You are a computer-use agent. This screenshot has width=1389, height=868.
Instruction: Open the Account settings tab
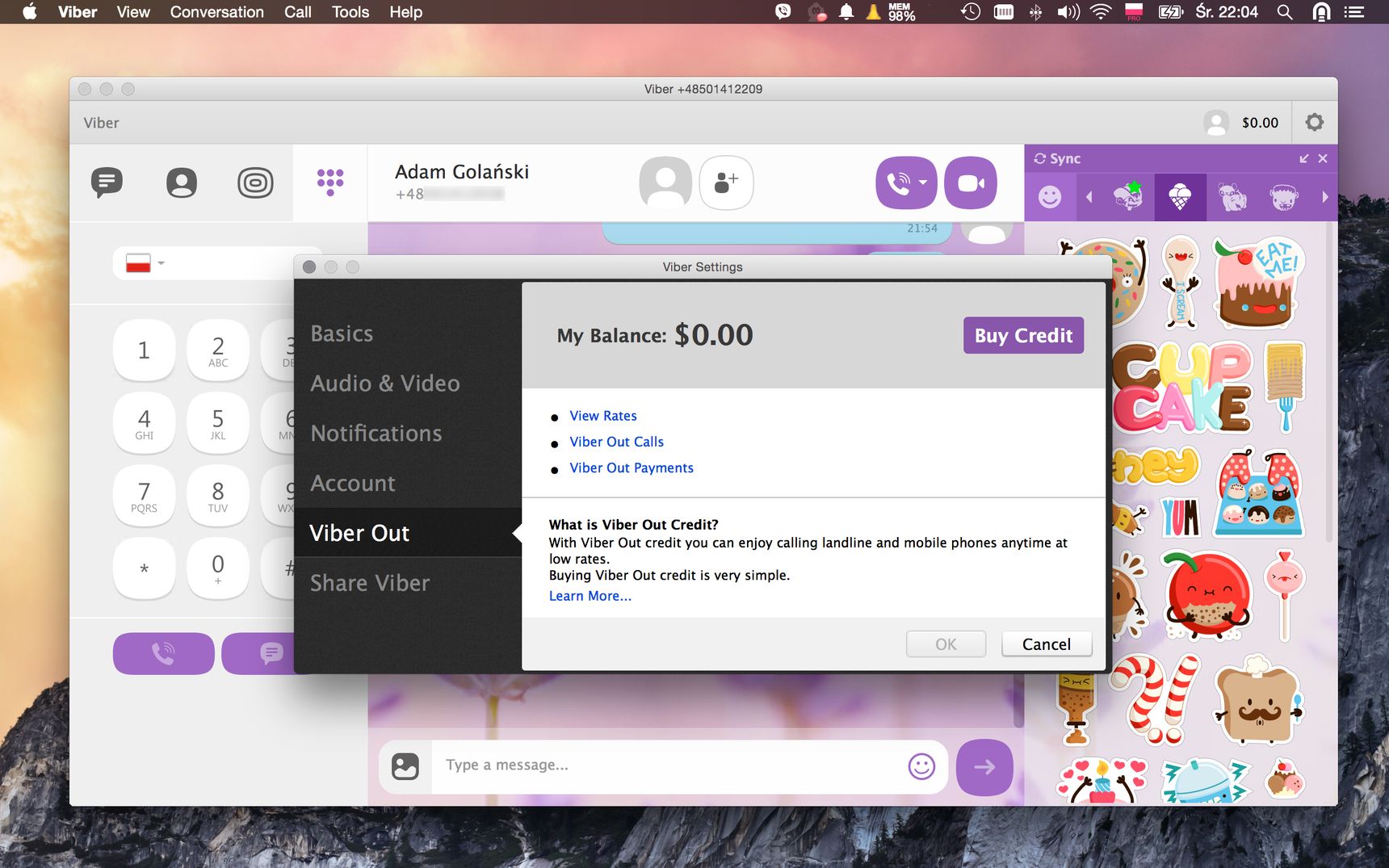pyautogui.click(x=353, y=484)
